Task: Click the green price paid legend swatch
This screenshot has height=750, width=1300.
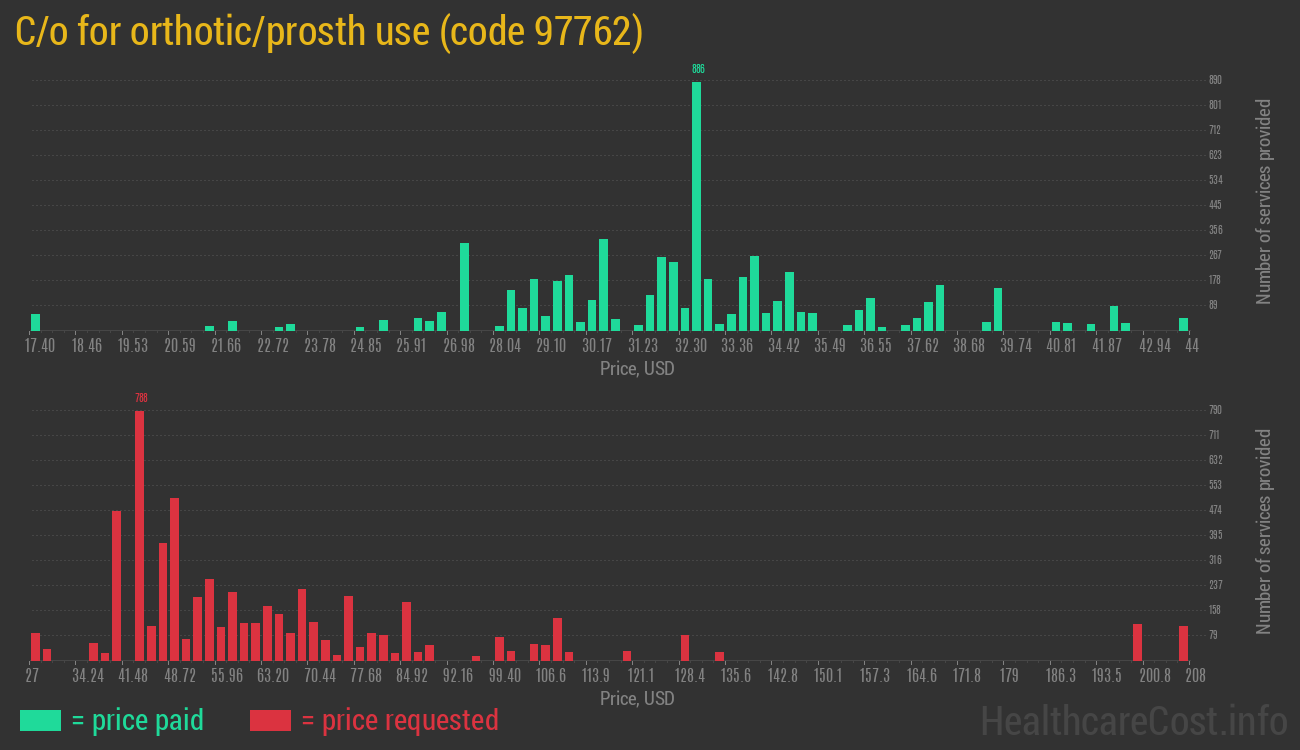Action: 40,720
